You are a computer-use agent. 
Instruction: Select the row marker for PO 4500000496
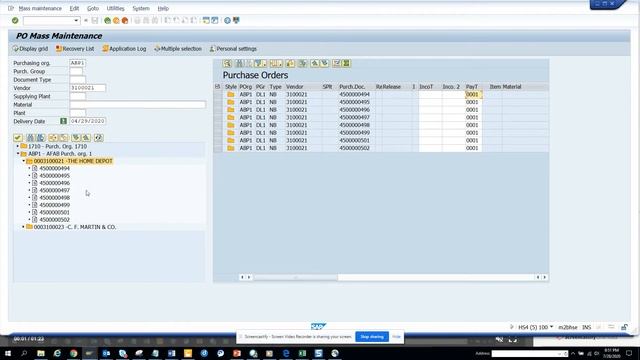coord(218,110)
